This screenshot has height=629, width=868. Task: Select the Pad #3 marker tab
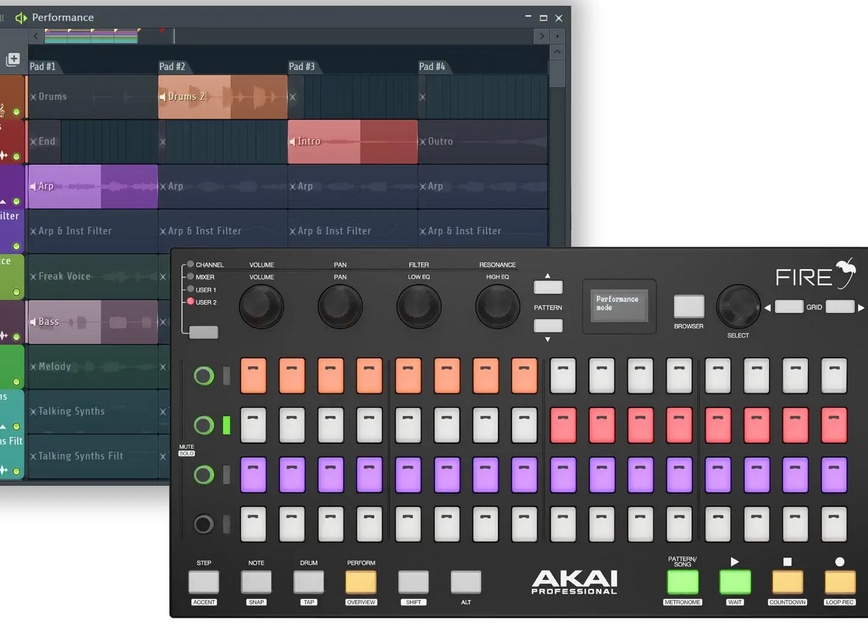[304, 66]
